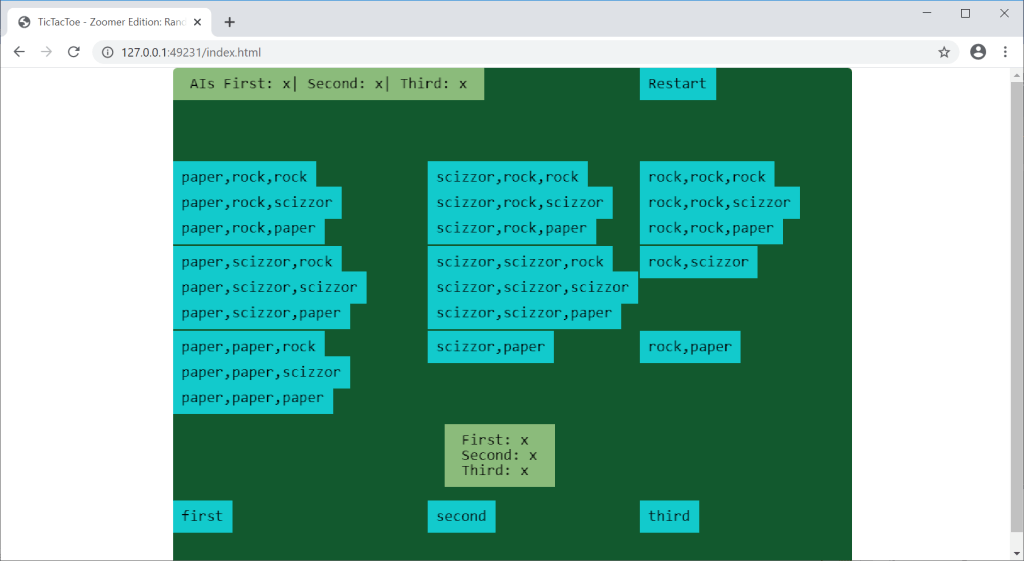1024x561 pixels.
Task: Choose the paper,rock,rock option
Action: [x=244, y=177]
